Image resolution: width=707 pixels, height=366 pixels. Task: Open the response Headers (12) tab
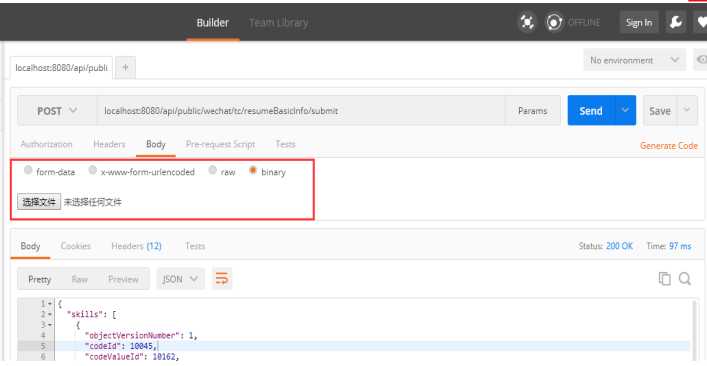coord(136,246)
